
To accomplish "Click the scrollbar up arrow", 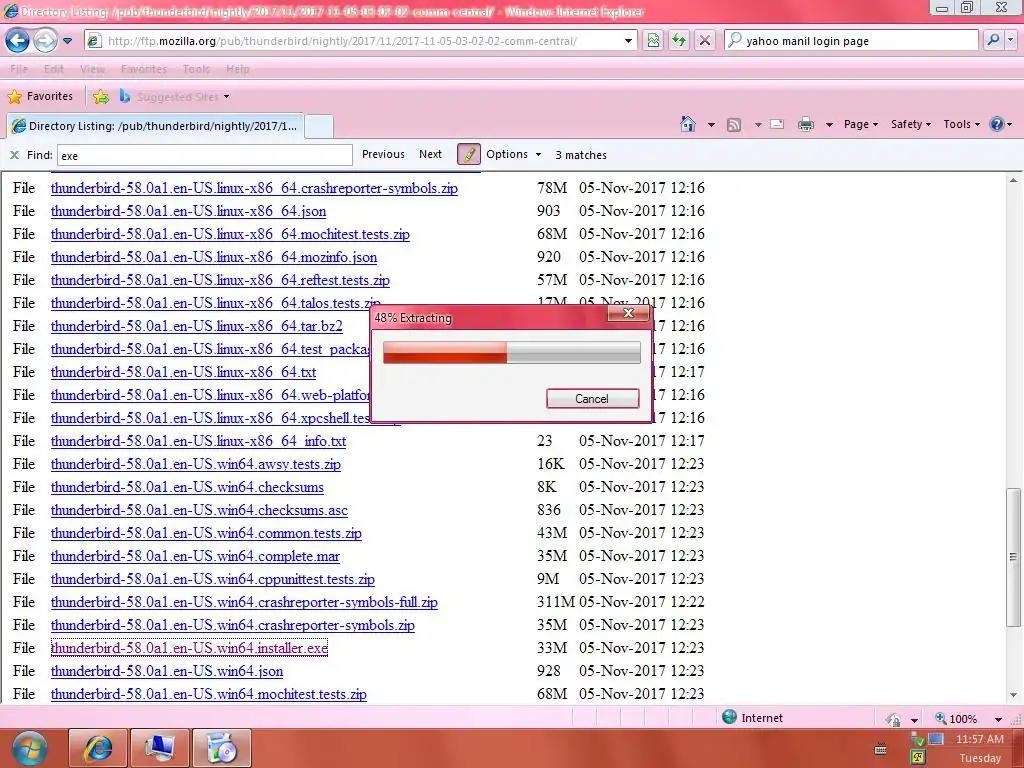I will click(1014, 180).
